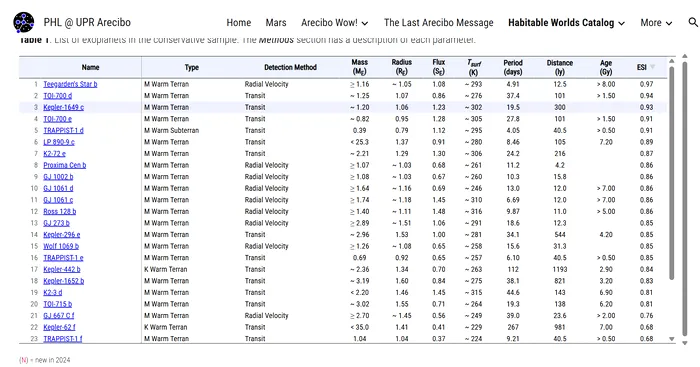
Task: Click the table scroll up arrow
Action: (671, 61)
